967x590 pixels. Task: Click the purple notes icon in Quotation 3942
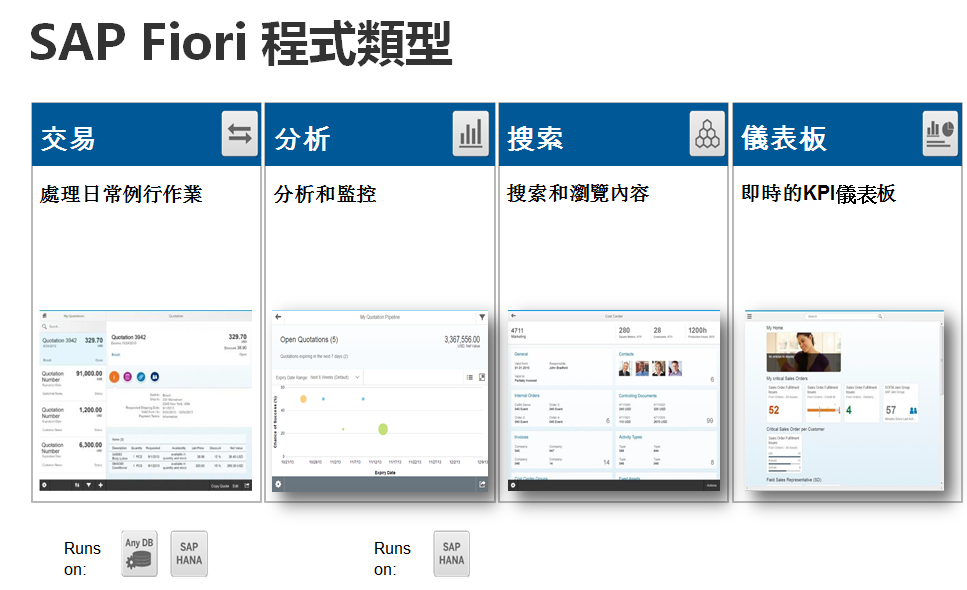[x=128, y=377]
